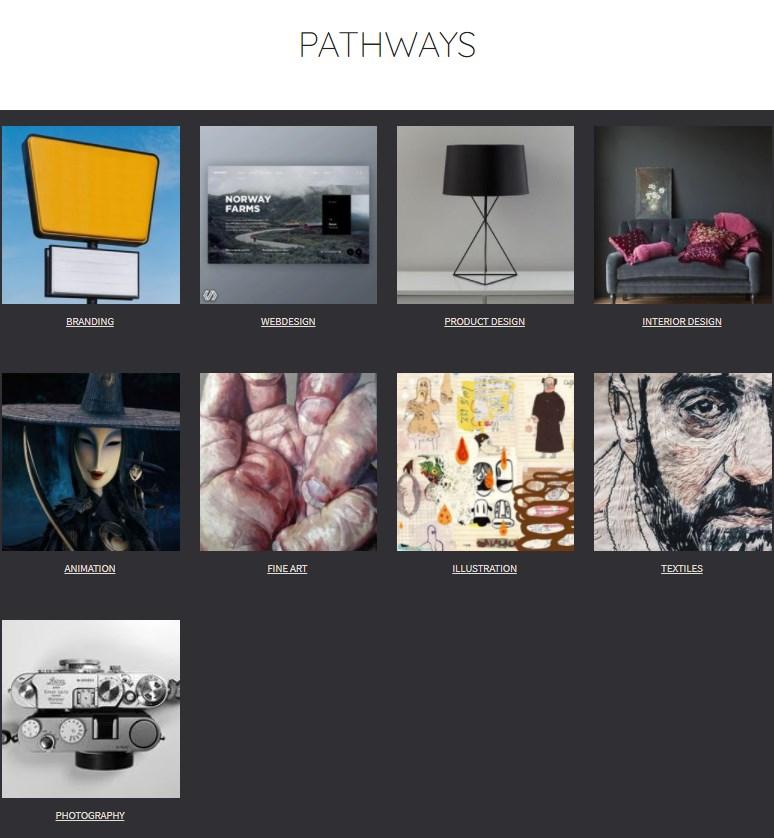Screen dimensions: 774x838
Task: Follow the BRANDING link
Action: tap(90, 322)
